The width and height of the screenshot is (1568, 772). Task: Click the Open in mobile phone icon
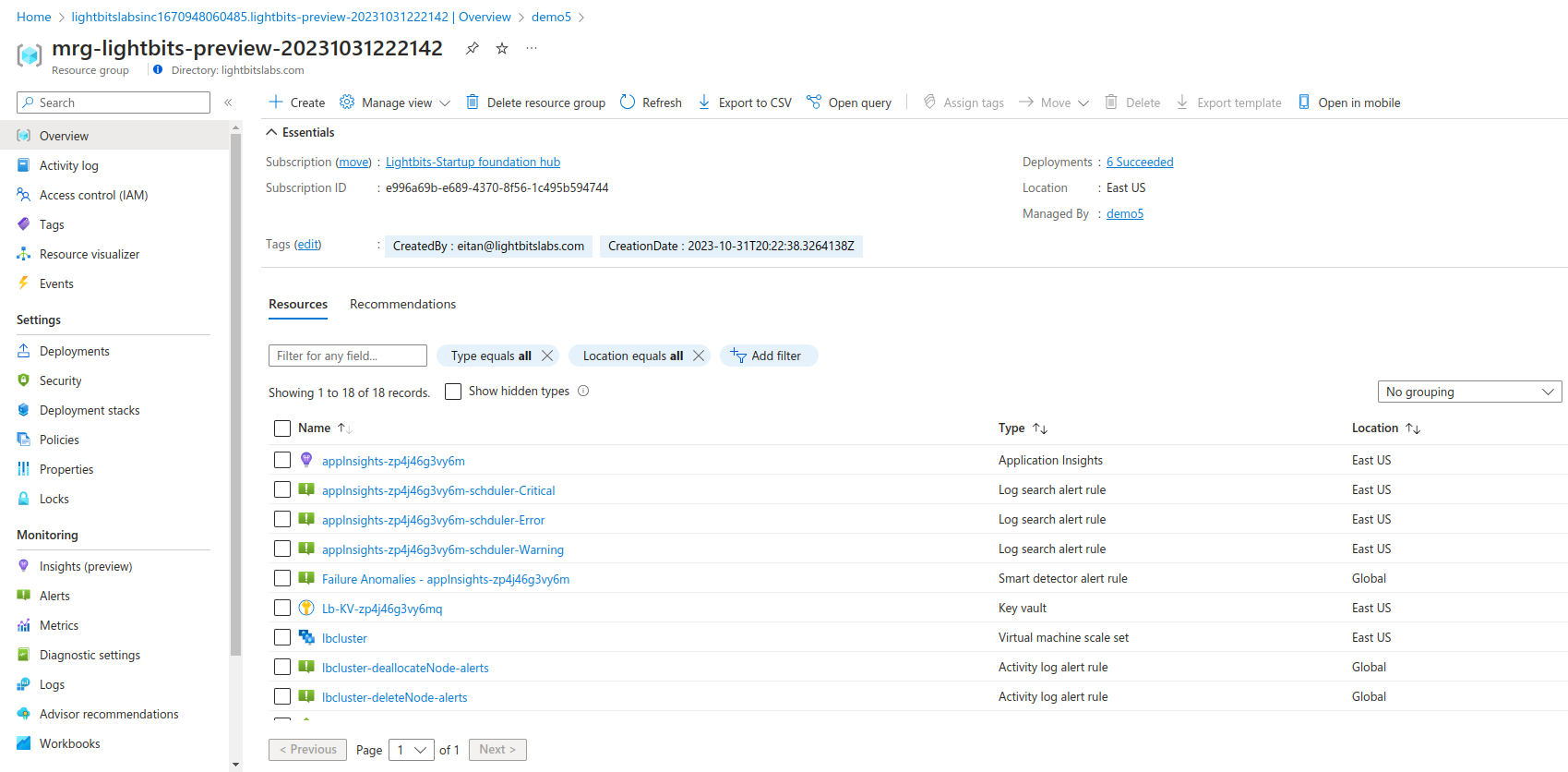pyautogui.click(x=1304, y=102)
